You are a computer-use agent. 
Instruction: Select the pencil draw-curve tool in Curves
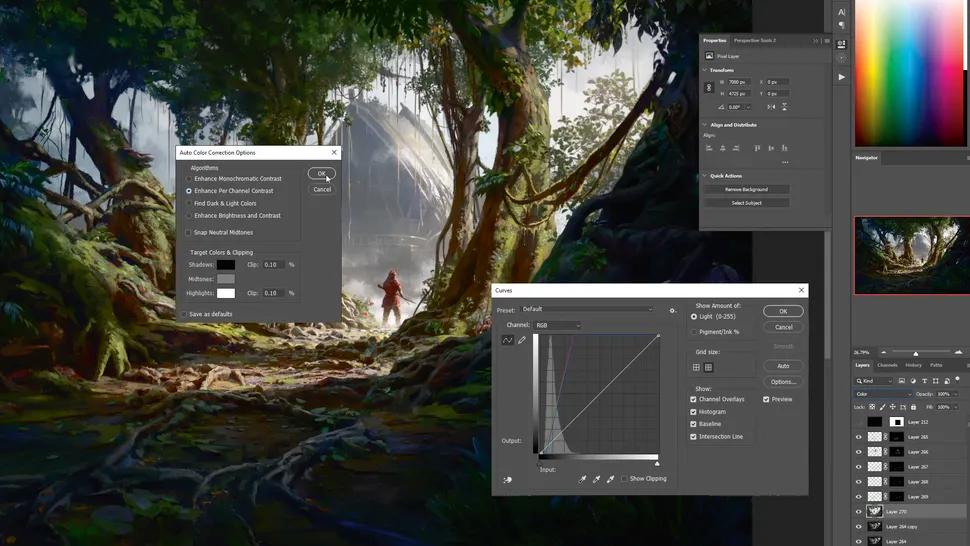[x=521, y=340]
